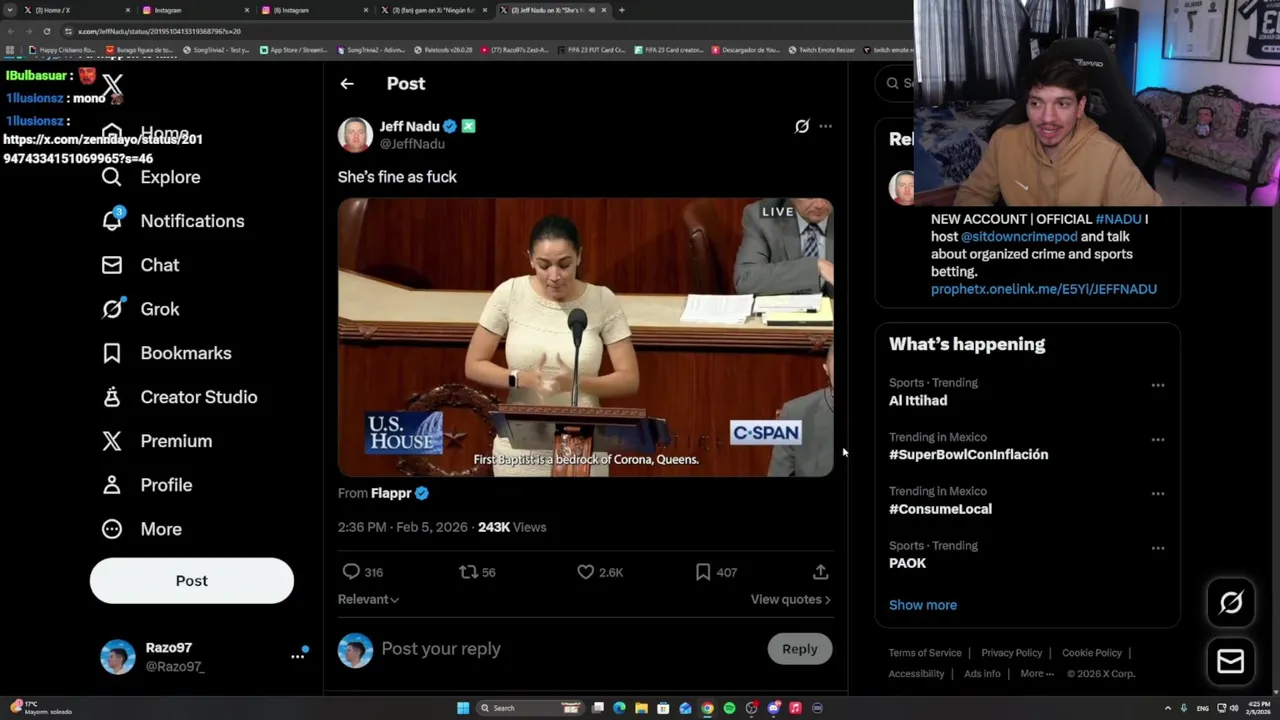Switch to the (fan) gam on X tab
1280x720 pixels.
pyautogui.click(x=432, y=10)
